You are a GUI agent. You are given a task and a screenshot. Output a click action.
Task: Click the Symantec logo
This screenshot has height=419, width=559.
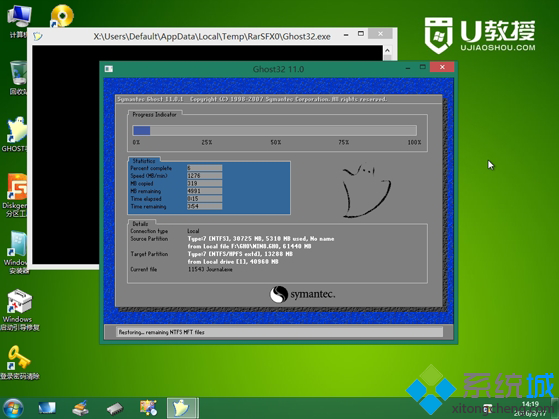point(302,295)
